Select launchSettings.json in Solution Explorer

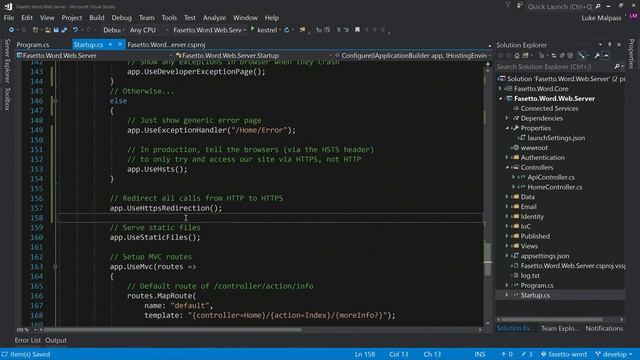click(x=556, y=138)
